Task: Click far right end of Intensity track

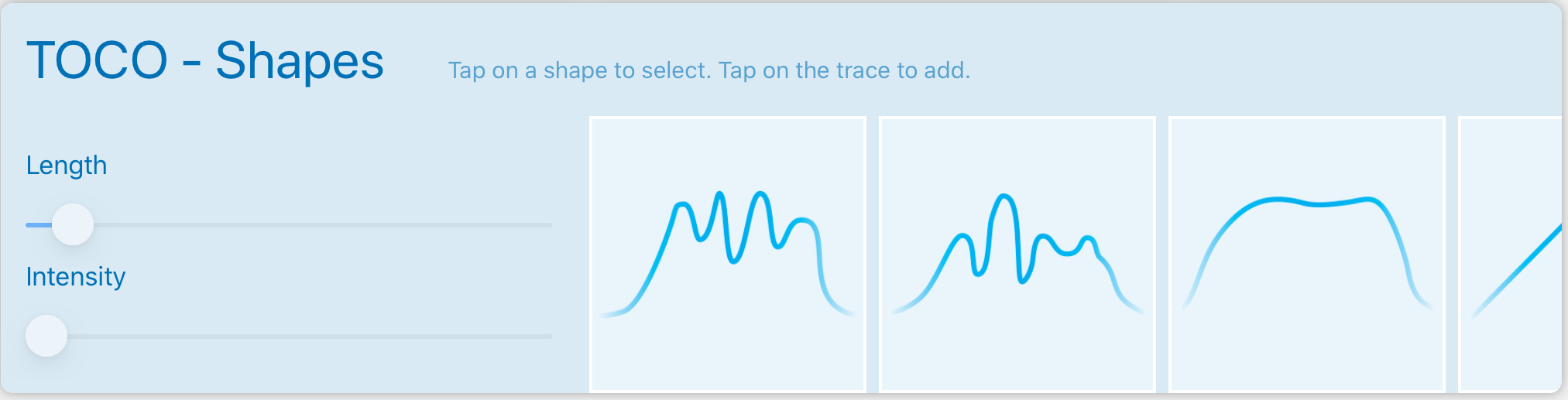Action: point(548,337)
